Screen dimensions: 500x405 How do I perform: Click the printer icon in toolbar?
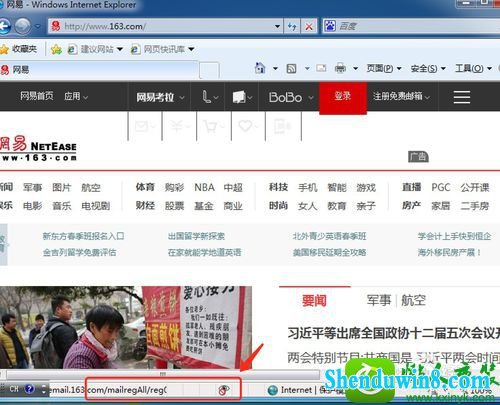[340, 68]
